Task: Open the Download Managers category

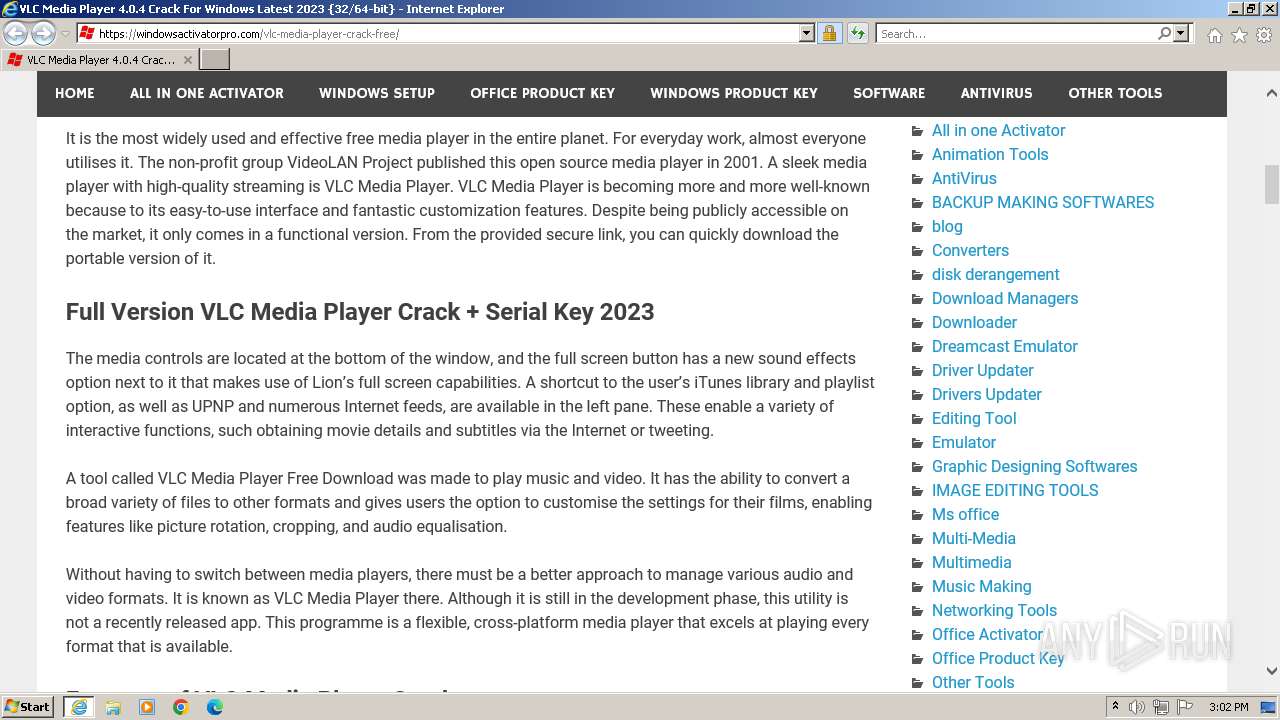Action: pyautogui.click(x=1005, y=298)
